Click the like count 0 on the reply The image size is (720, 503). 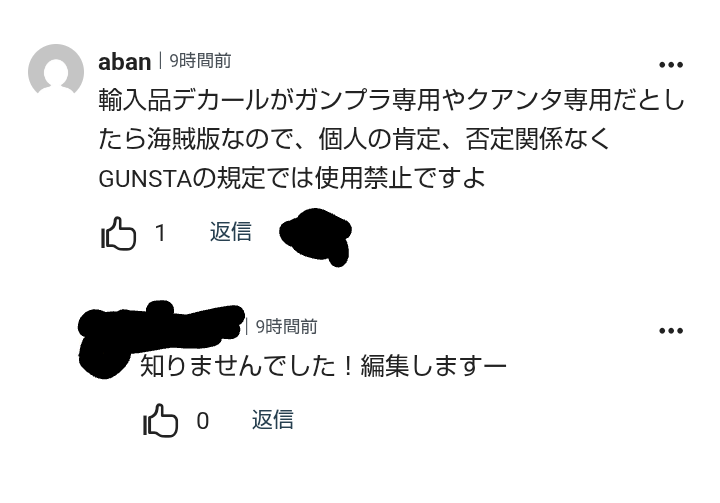[x=202, y=421]
